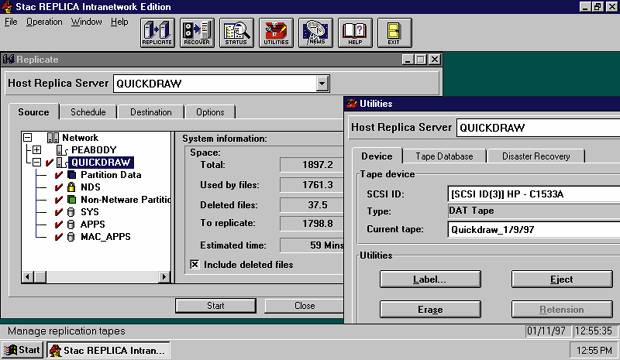Click the tree's right scroll arrow
Screen dimensions: 620x360
tap(164, 277)
